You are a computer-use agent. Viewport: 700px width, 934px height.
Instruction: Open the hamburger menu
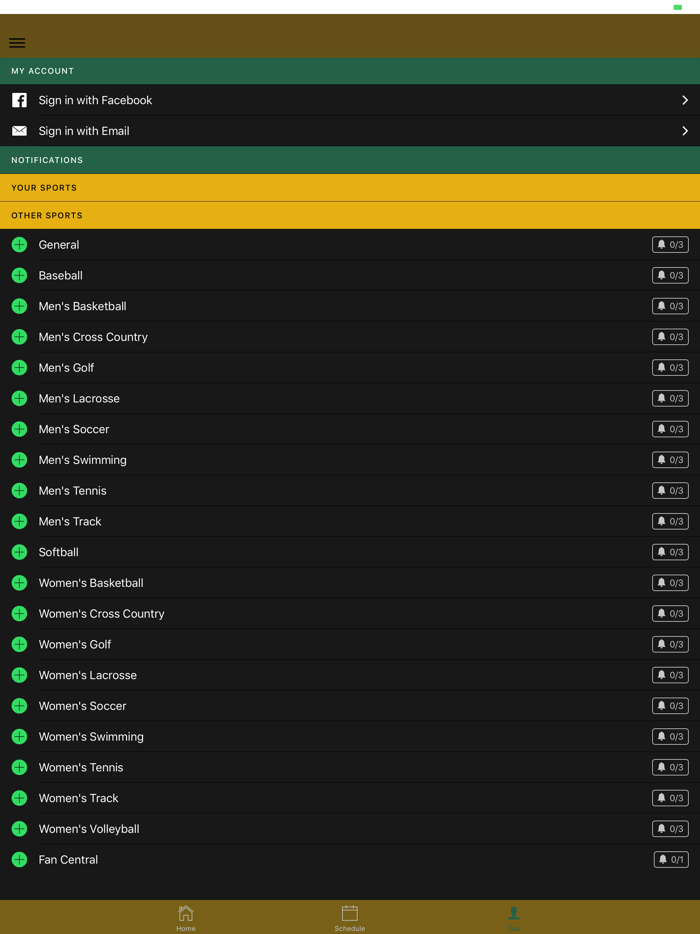click(17, 43)
